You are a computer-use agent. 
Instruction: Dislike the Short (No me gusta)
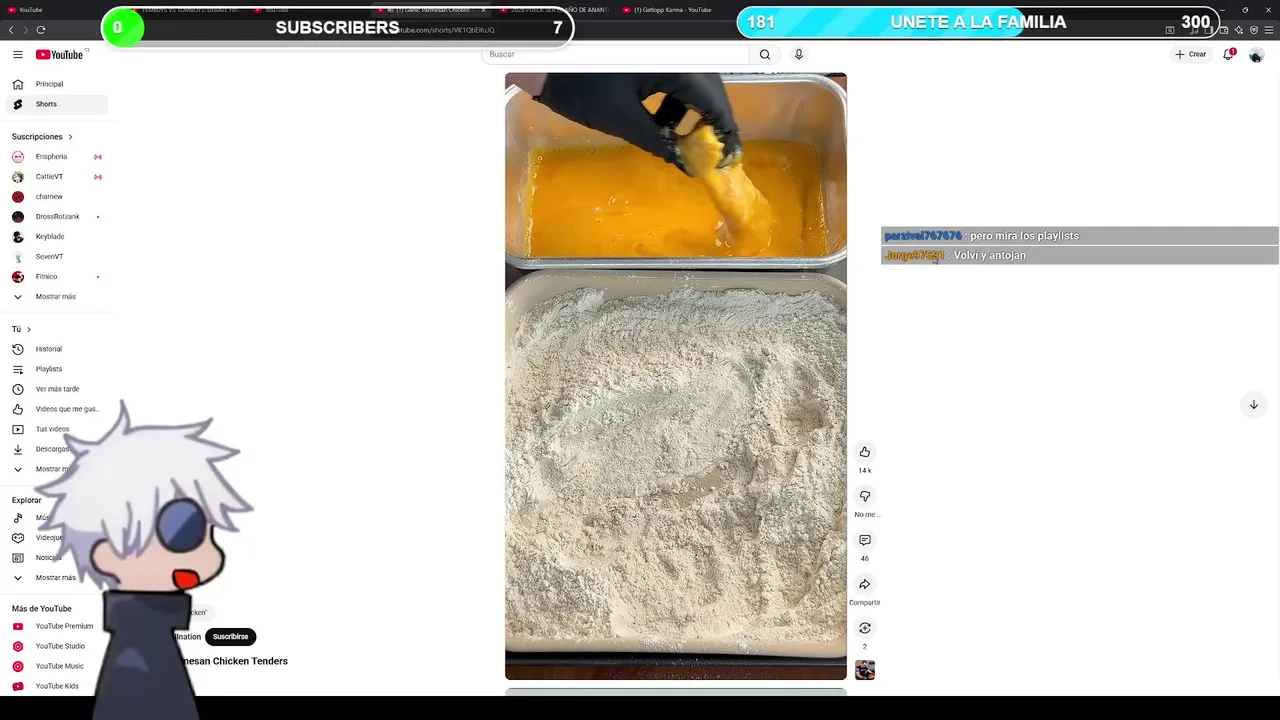click(x=865, y=496)
